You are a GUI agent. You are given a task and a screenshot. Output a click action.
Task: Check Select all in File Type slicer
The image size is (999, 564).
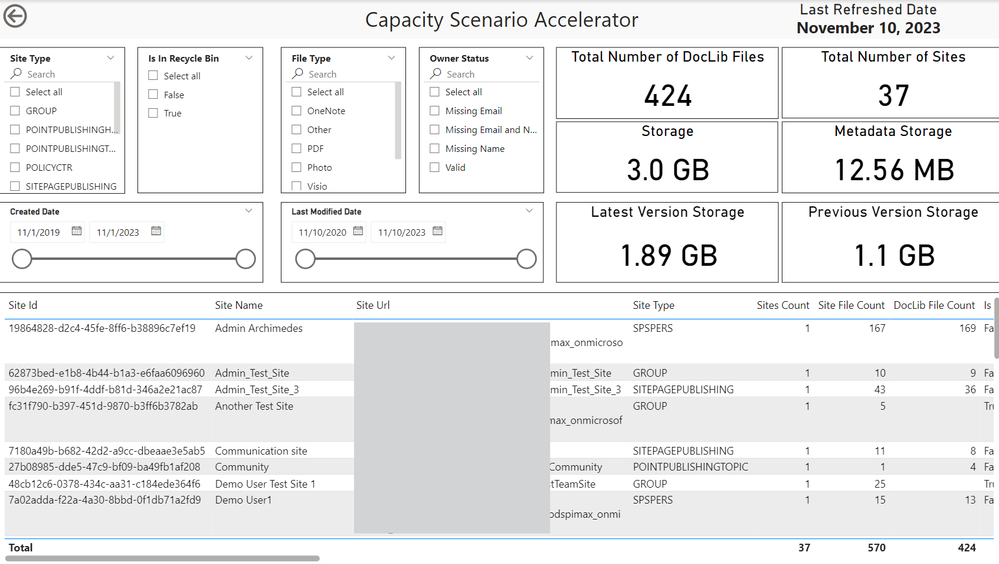pyautogui.click(x=296, y=92)
